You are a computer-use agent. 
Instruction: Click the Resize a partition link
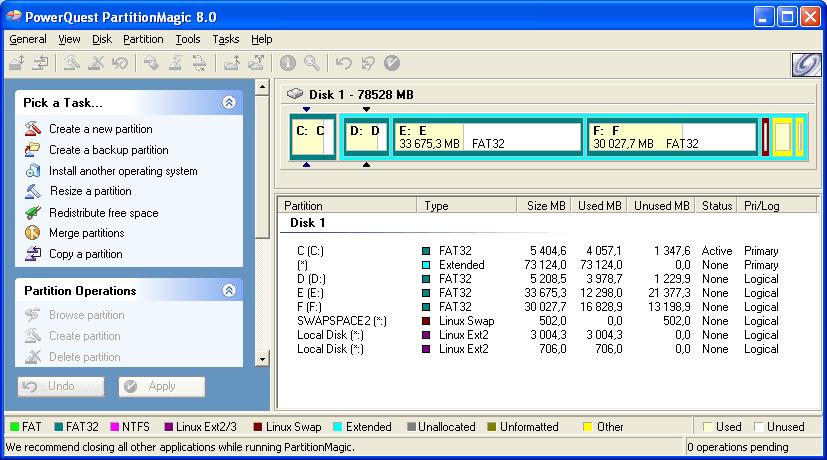coord(90,191)
